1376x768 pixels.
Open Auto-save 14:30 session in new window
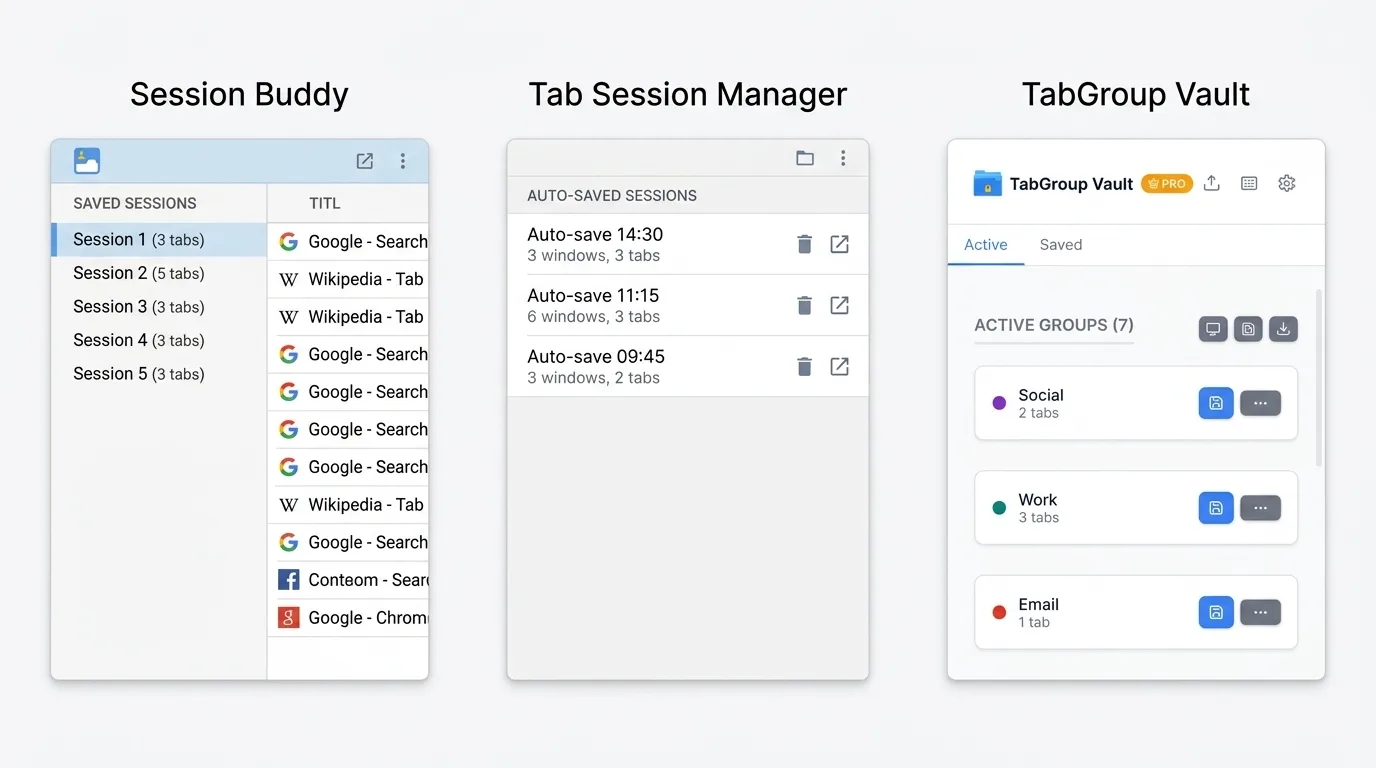click(840, 244)
